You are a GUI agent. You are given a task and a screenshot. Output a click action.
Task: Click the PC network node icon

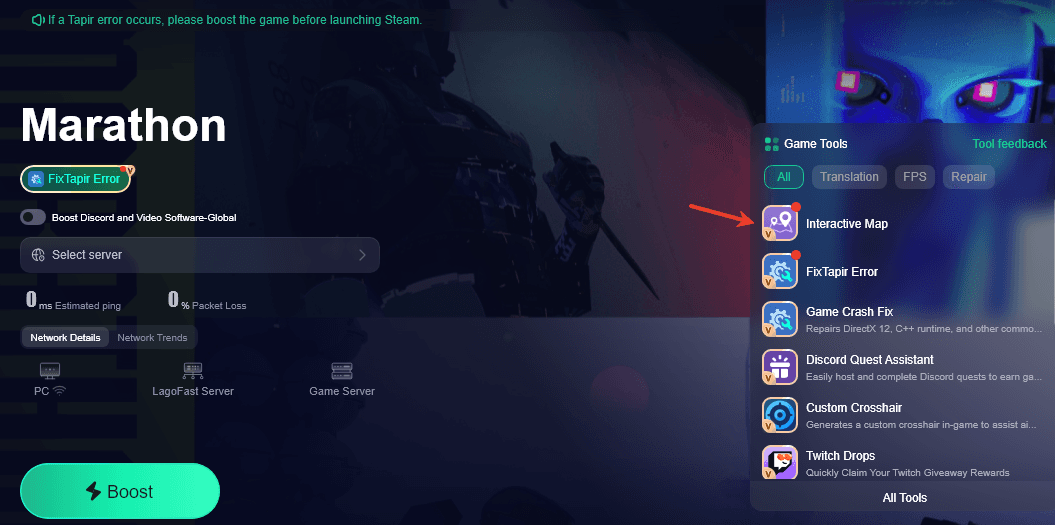pyautogui.click(x=49, y=370)
